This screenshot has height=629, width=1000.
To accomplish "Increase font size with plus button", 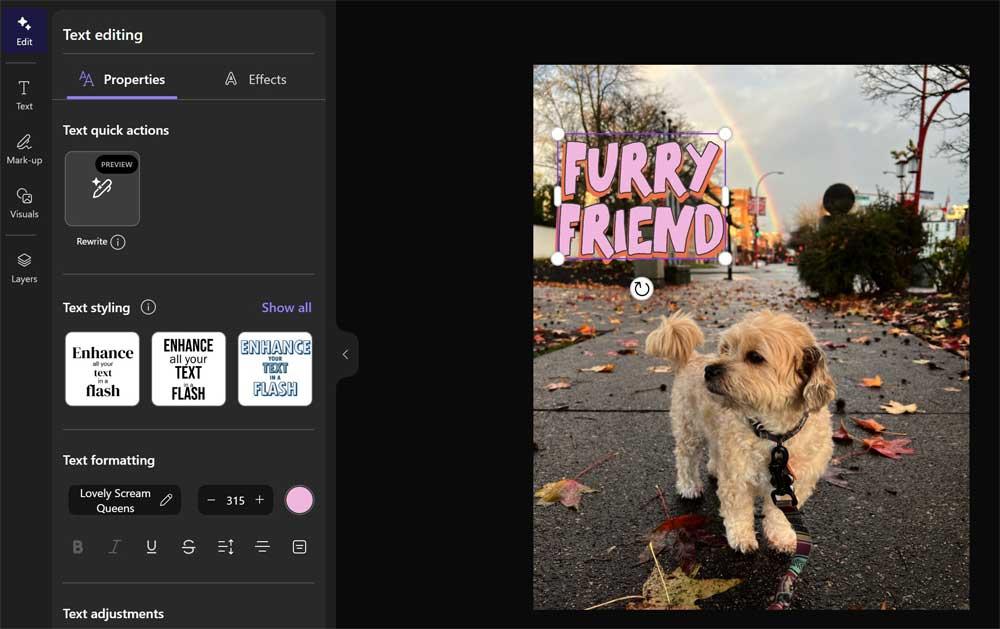I will [259, 500].
